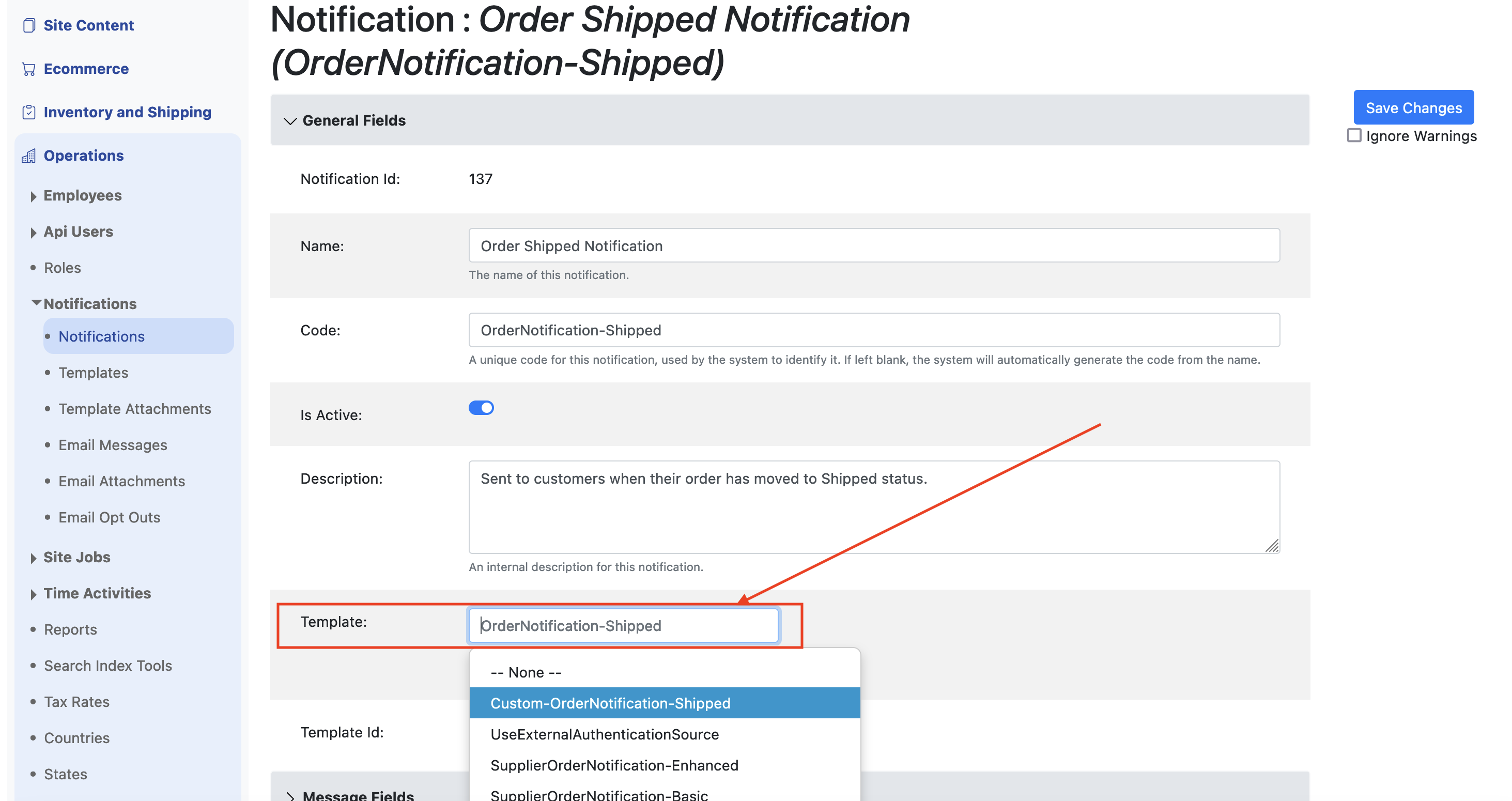Go to Reports in sidebar
The width and height of the screenshot is (1512, 801).
tap(70, 629)
